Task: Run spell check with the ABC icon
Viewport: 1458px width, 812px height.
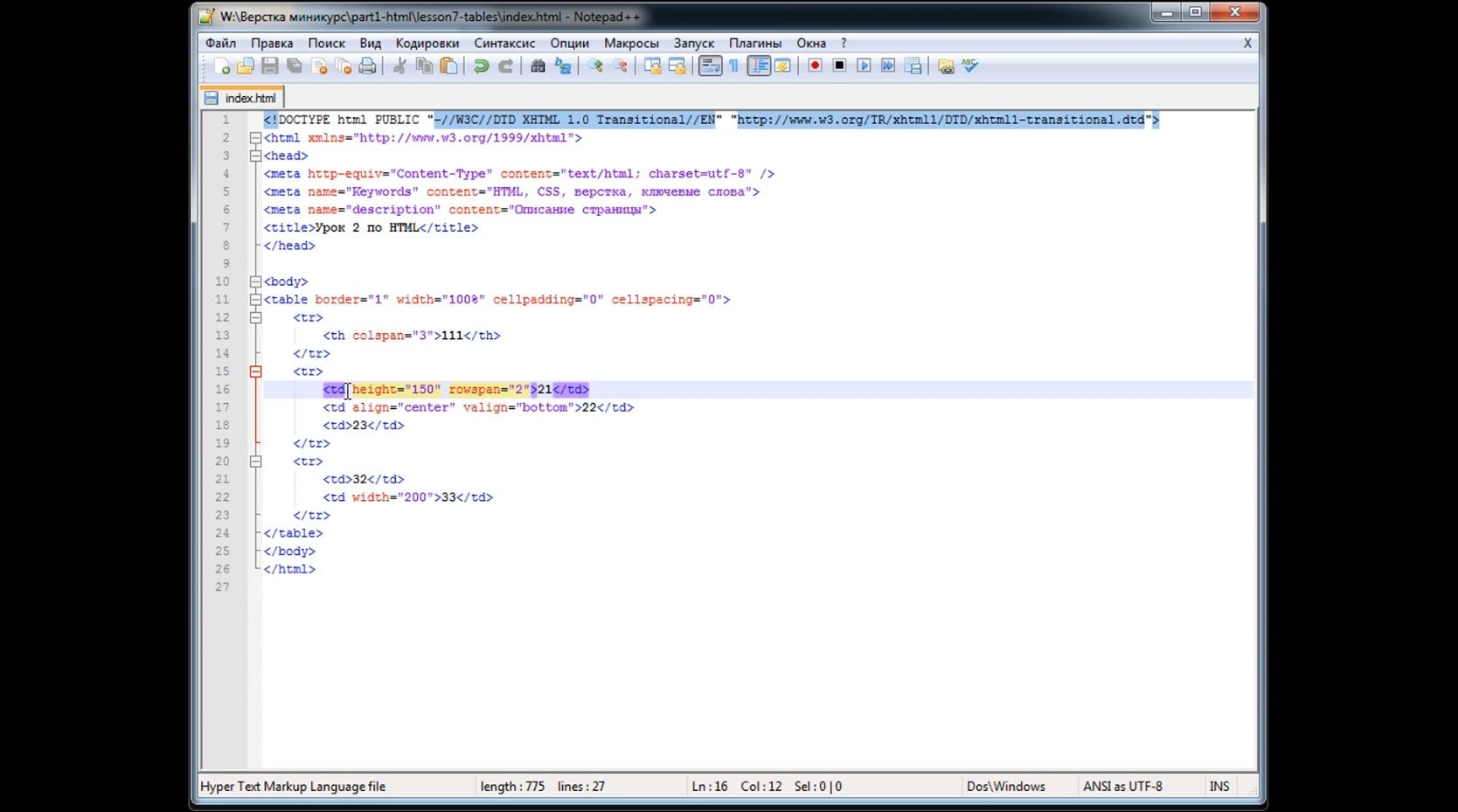Action: pos(969,66)
